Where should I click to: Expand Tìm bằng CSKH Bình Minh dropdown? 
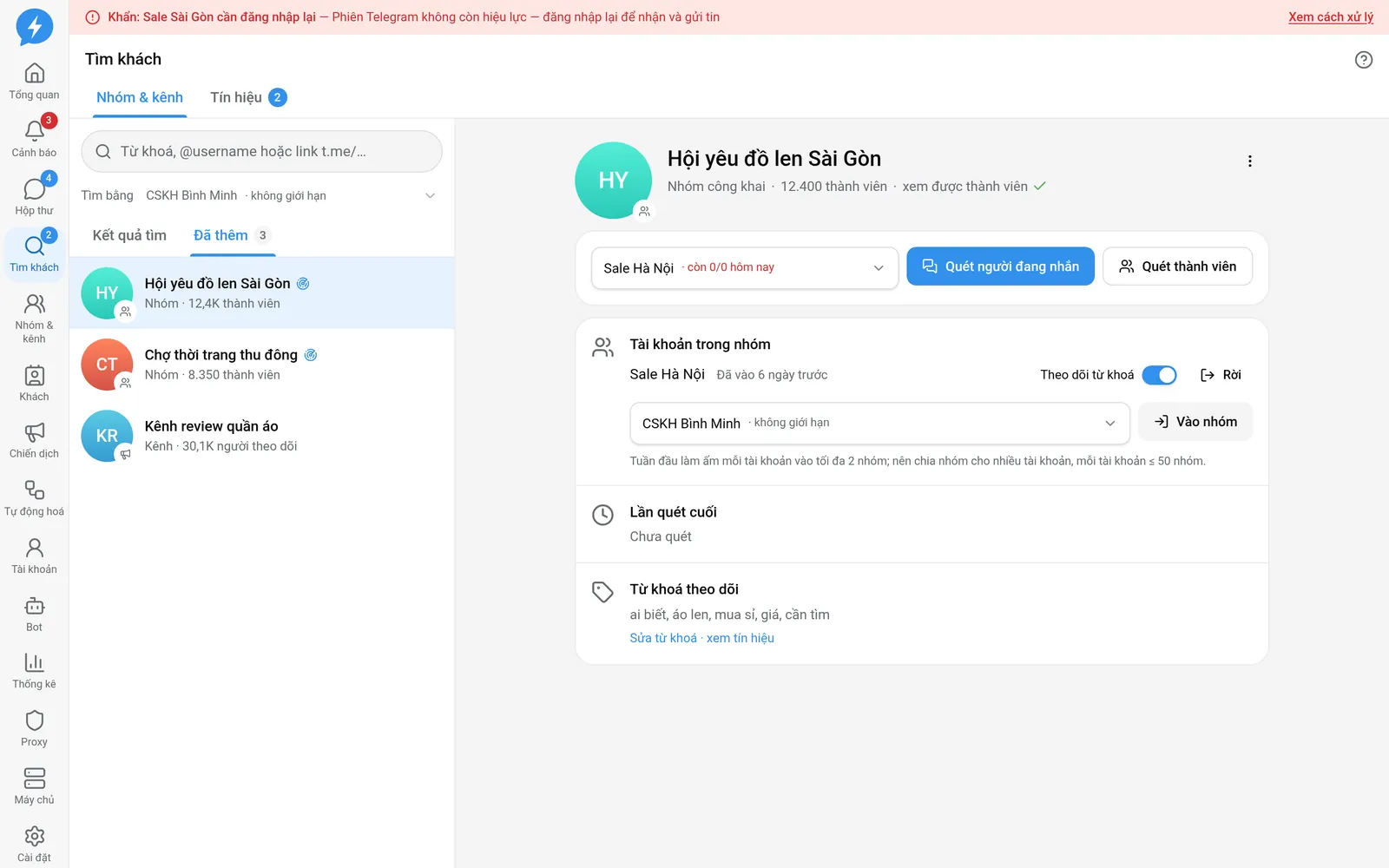coord(259,195)
